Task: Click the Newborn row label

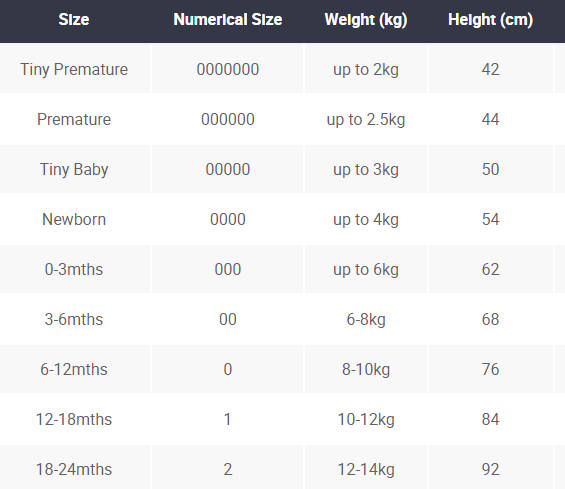Action: coord(74,219)
